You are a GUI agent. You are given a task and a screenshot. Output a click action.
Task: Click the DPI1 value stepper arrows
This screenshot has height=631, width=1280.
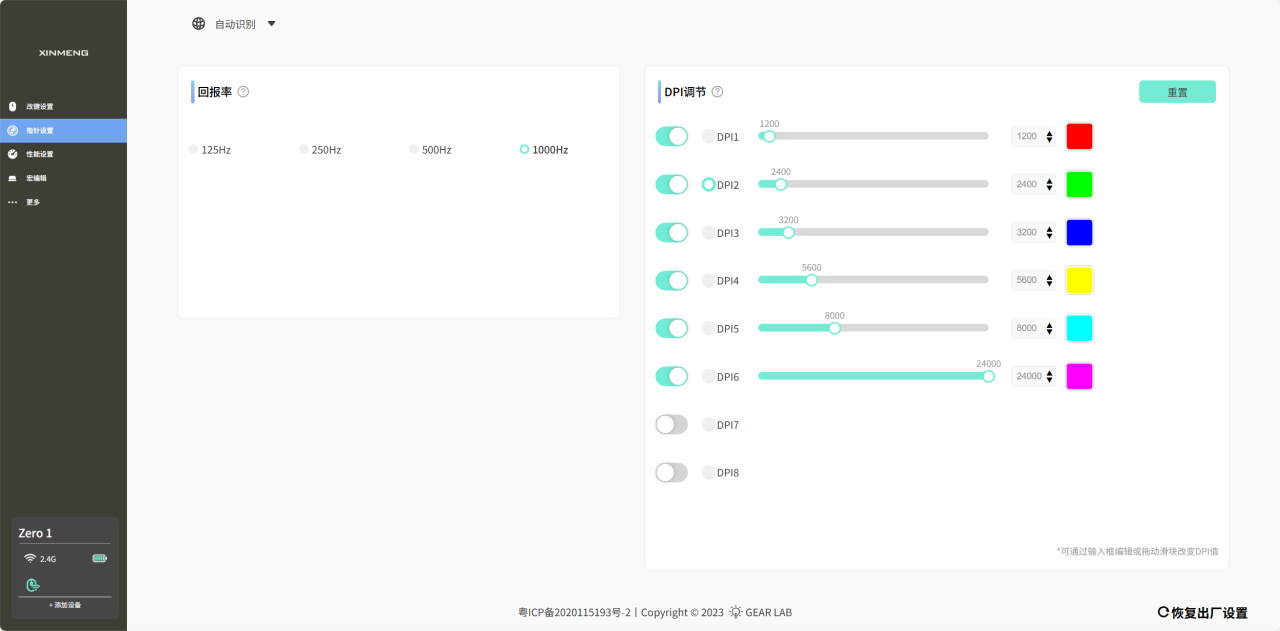1049,137
